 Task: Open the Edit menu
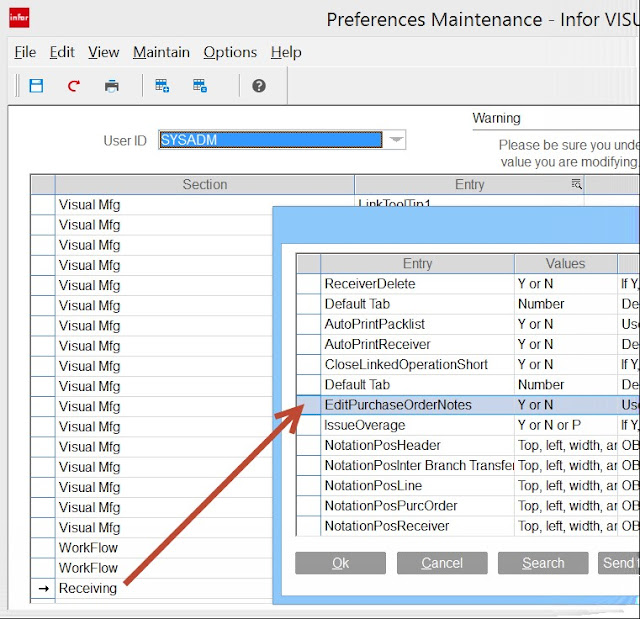point(62,52)
